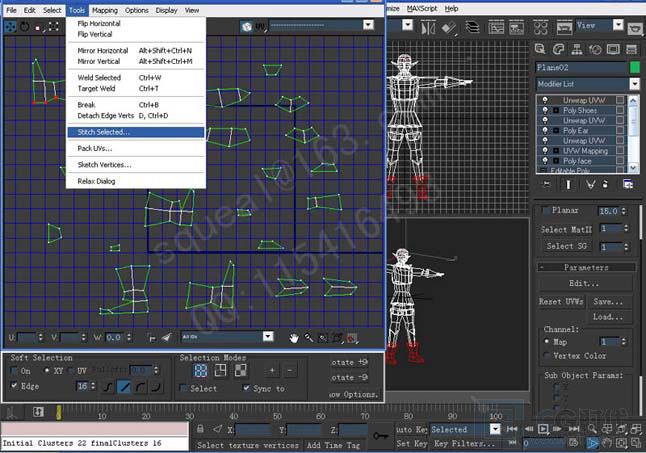Toggle the Edge checkbox
Viewport: 646px width, 453px height.
tap(14, 386)
